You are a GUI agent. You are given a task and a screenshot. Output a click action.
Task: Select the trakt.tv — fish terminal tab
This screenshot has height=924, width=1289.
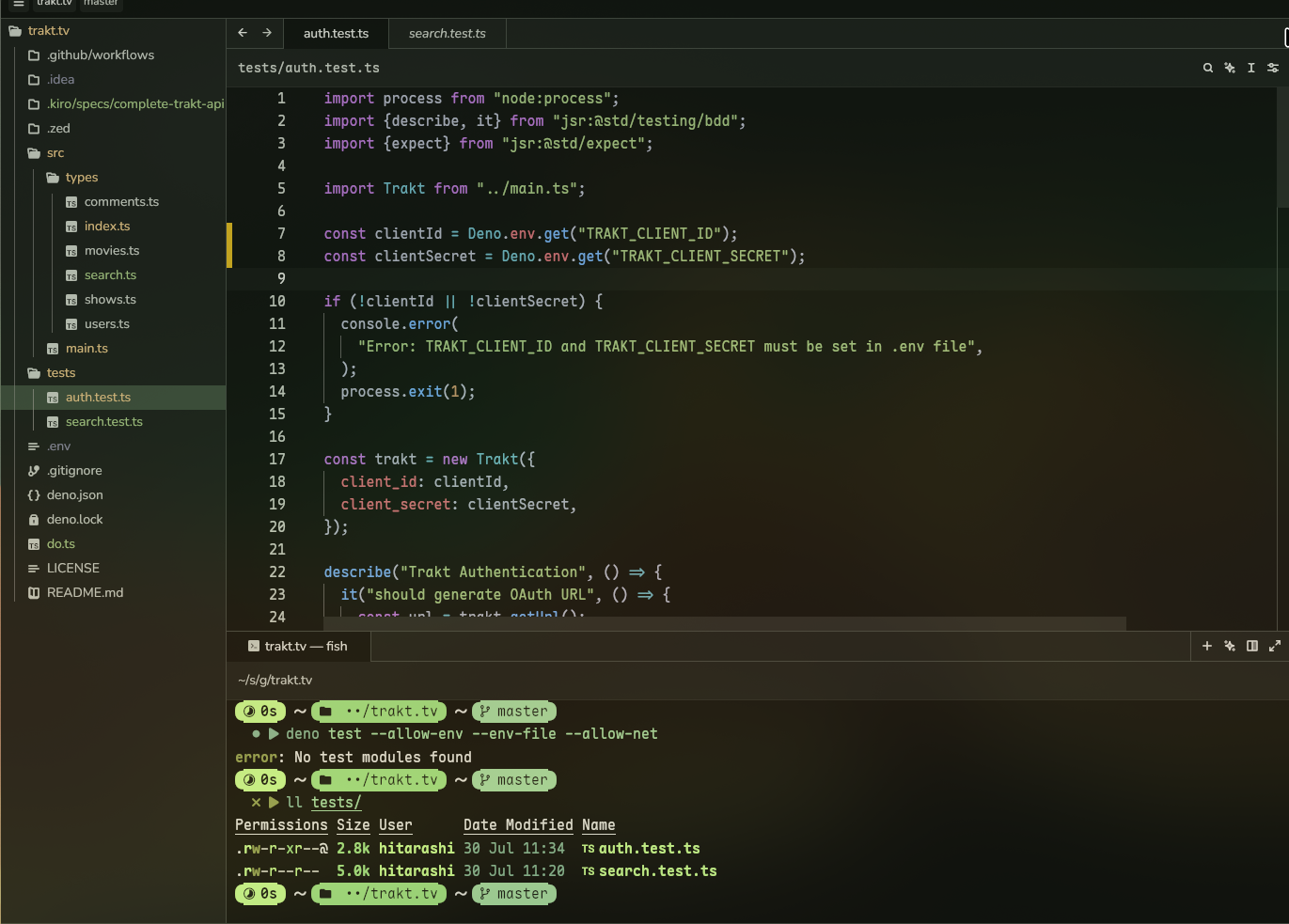(x=298, y=646)
